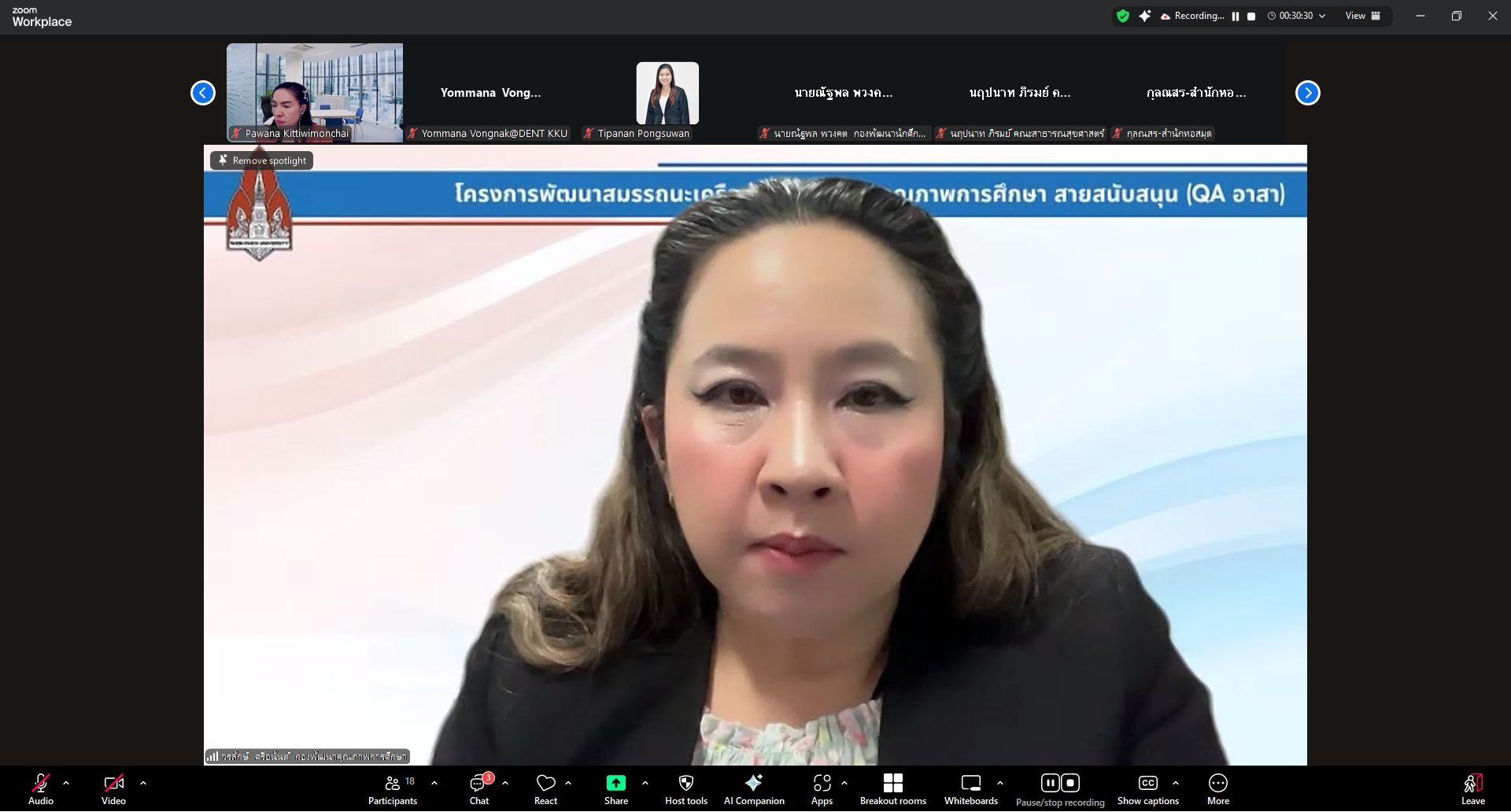1511x812 pixels.
Task: Pause the recording from the top recording indicator
Action: [1236, 17]
